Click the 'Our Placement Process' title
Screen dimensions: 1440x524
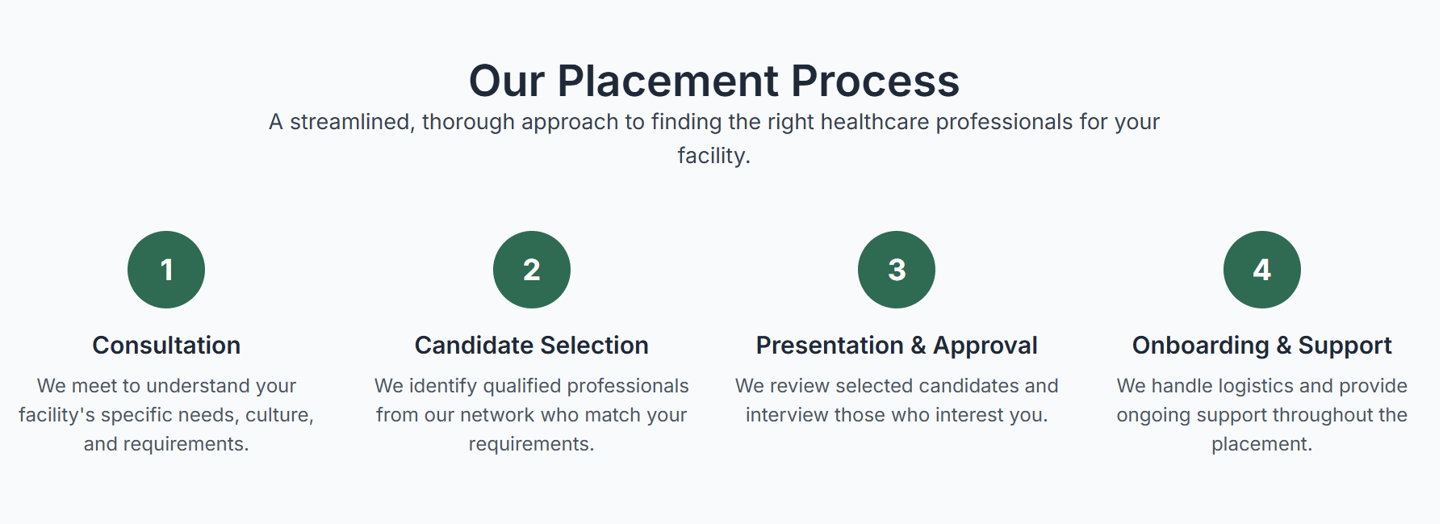pos(714,80)
